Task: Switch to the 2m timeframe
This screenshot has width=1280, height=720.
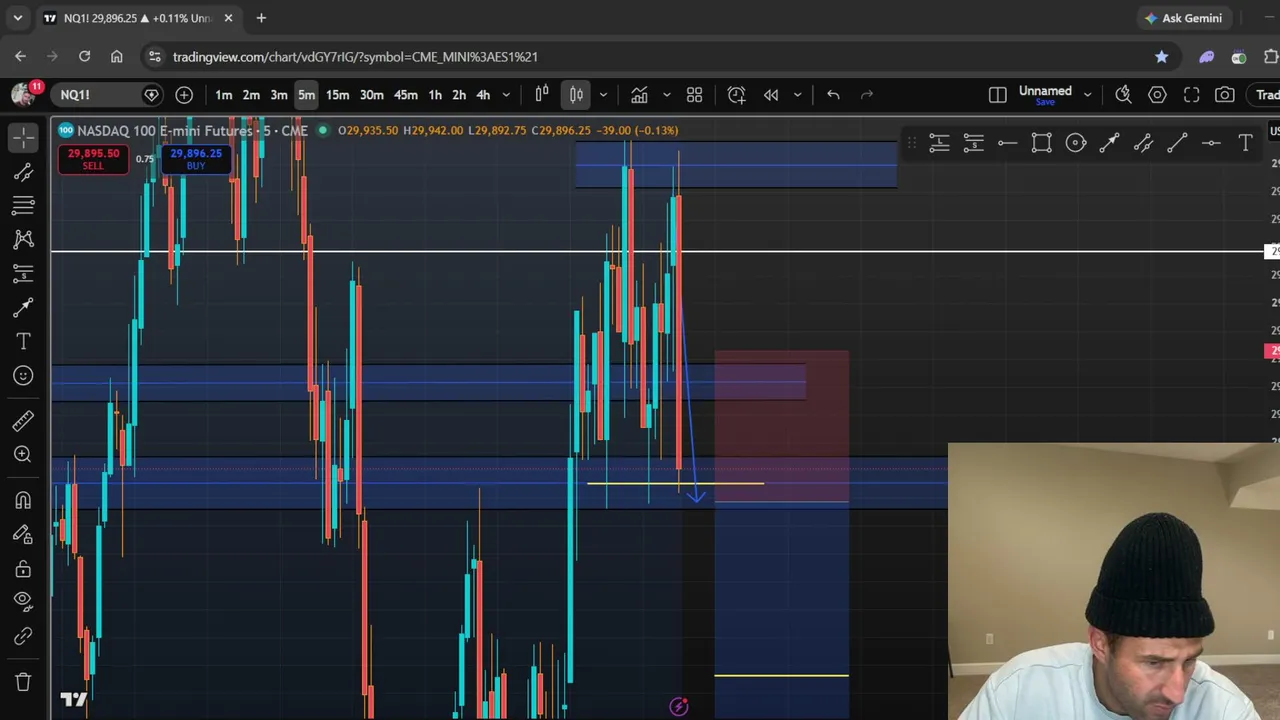Action: [x=251, y=95]
